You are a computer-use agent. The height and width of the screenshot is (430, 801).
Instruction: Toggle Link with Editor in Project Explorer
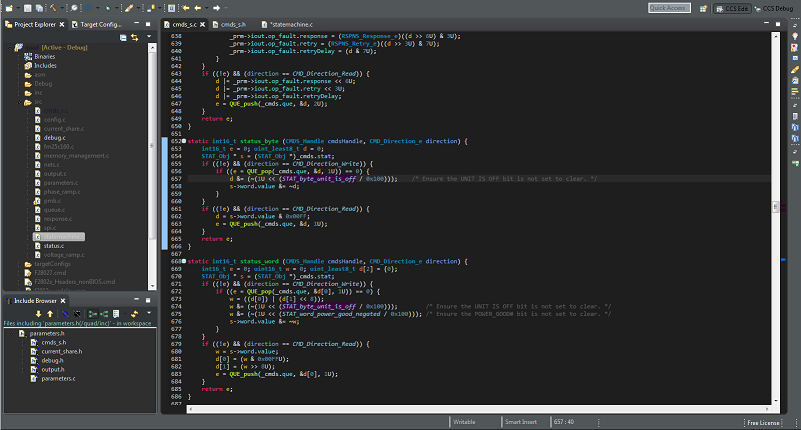(135, 37)
